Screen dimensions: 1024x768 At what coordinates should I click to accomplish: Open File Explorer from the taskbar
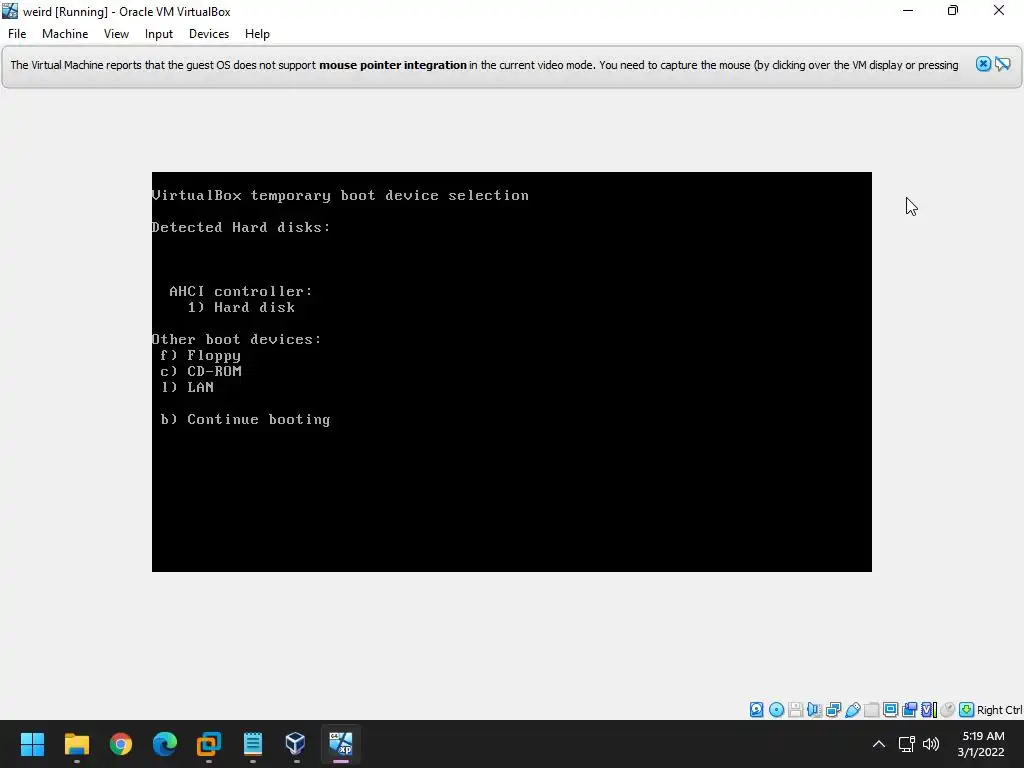click(76, 744)
